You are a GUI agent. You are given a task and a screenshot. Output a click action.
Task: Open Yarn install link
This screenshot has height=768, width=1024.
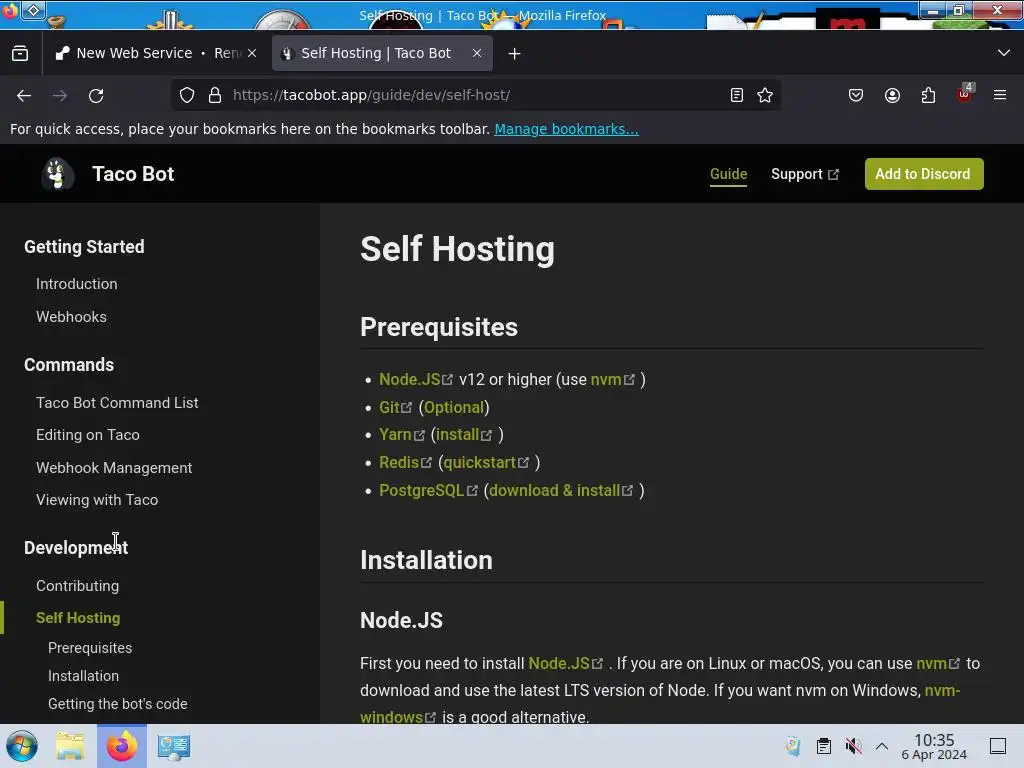click(x=464, y=435)
